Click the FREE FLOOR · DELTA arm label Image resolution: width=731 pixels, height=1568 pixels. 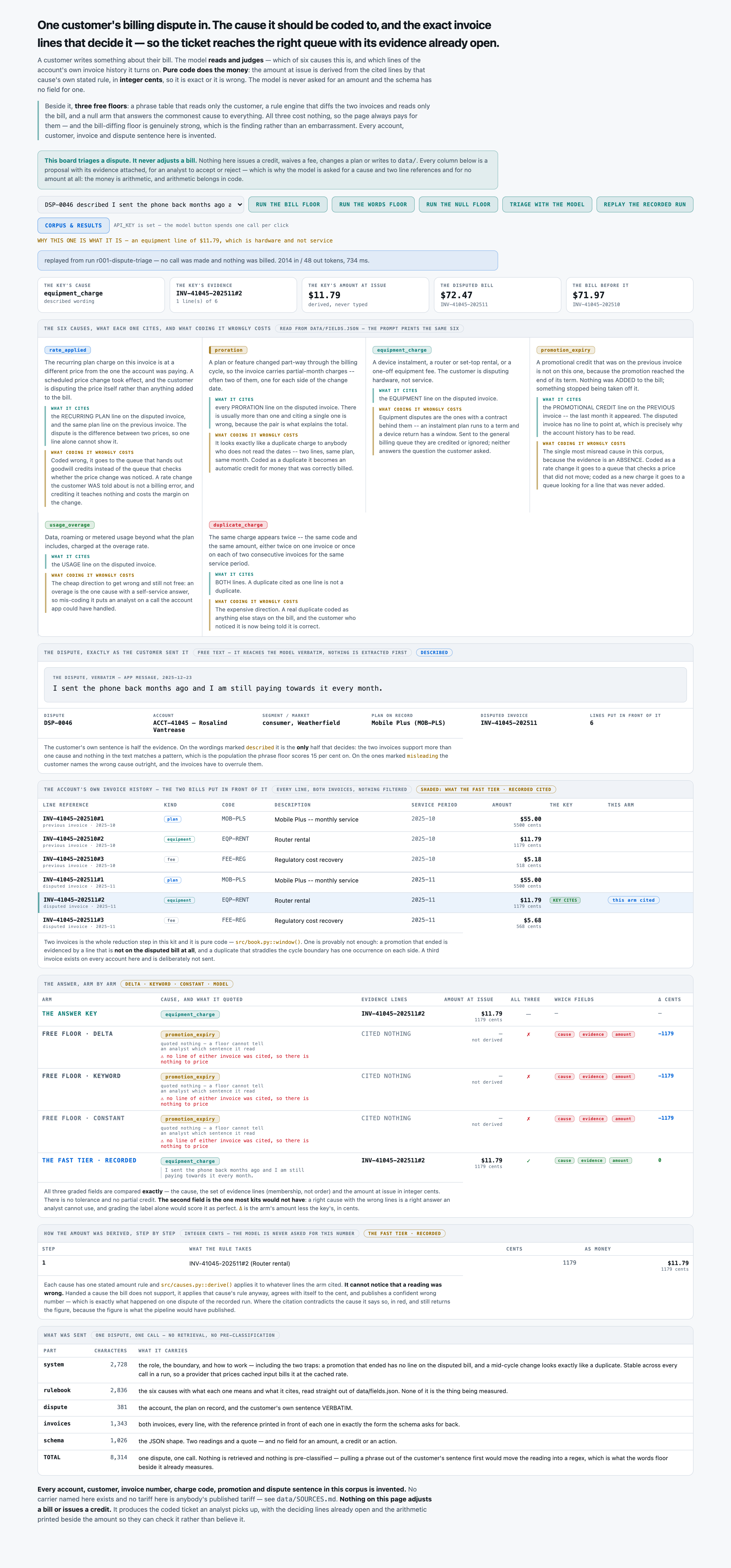[77, 1033]
